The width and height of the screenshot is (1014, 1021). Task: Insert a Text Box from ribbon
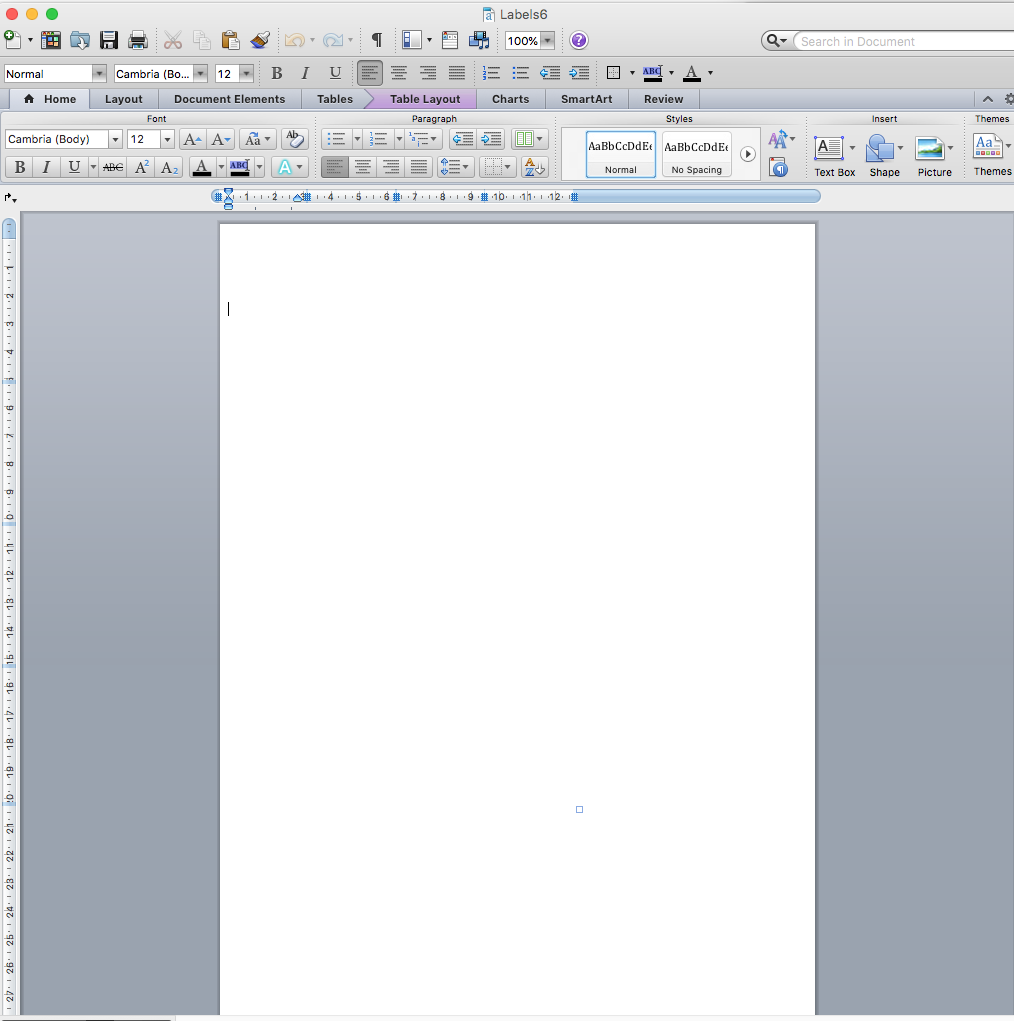pyautogui.click(x=829, y=150)
